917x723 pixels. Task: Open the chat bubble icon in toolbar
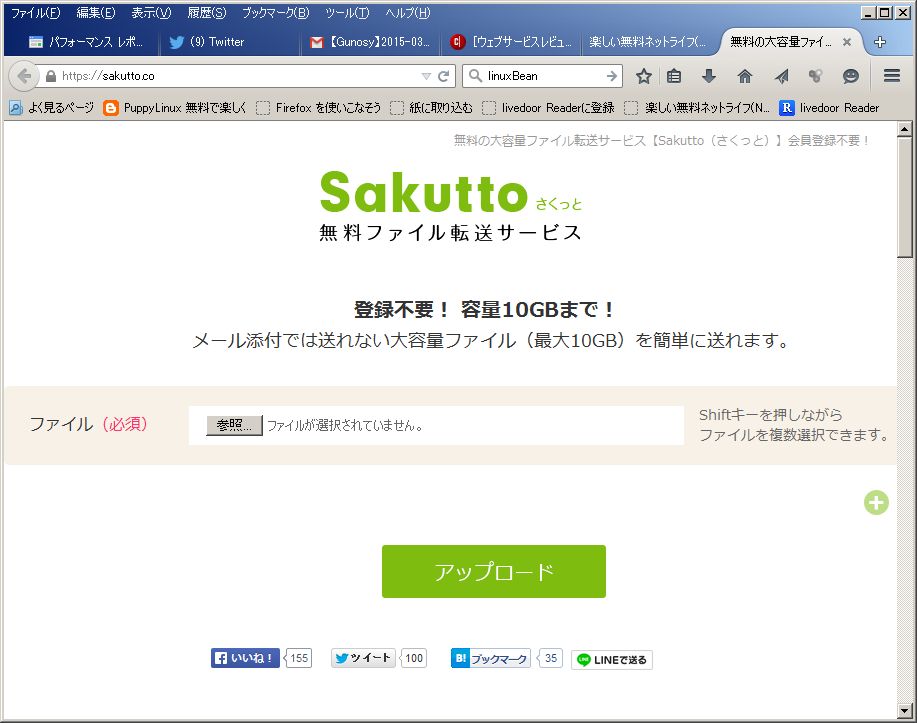pyautogui.click(x=851, y=76)
